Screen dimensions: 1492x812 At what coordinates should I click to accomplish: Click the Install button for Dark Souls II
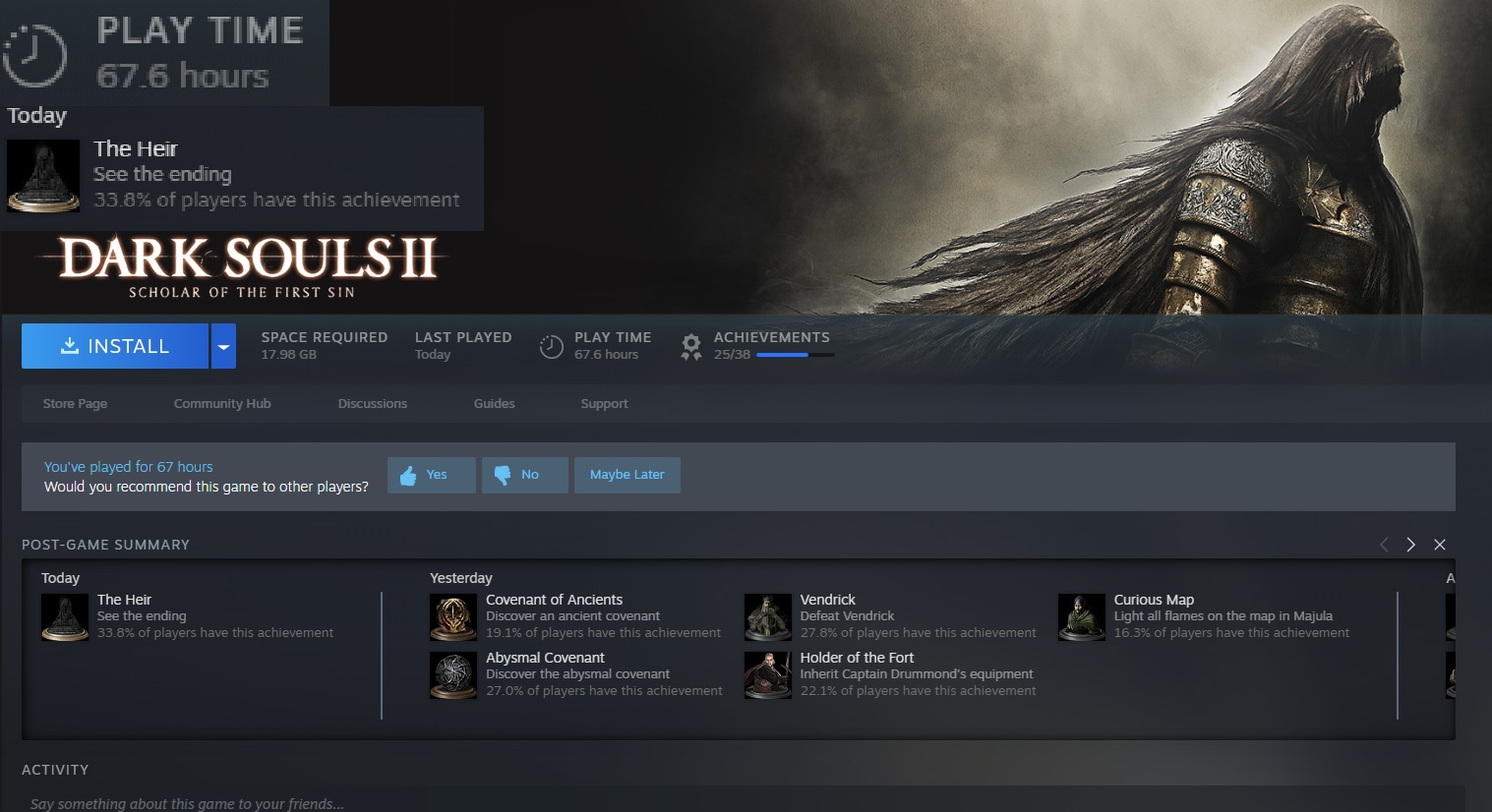coord(115,346)
